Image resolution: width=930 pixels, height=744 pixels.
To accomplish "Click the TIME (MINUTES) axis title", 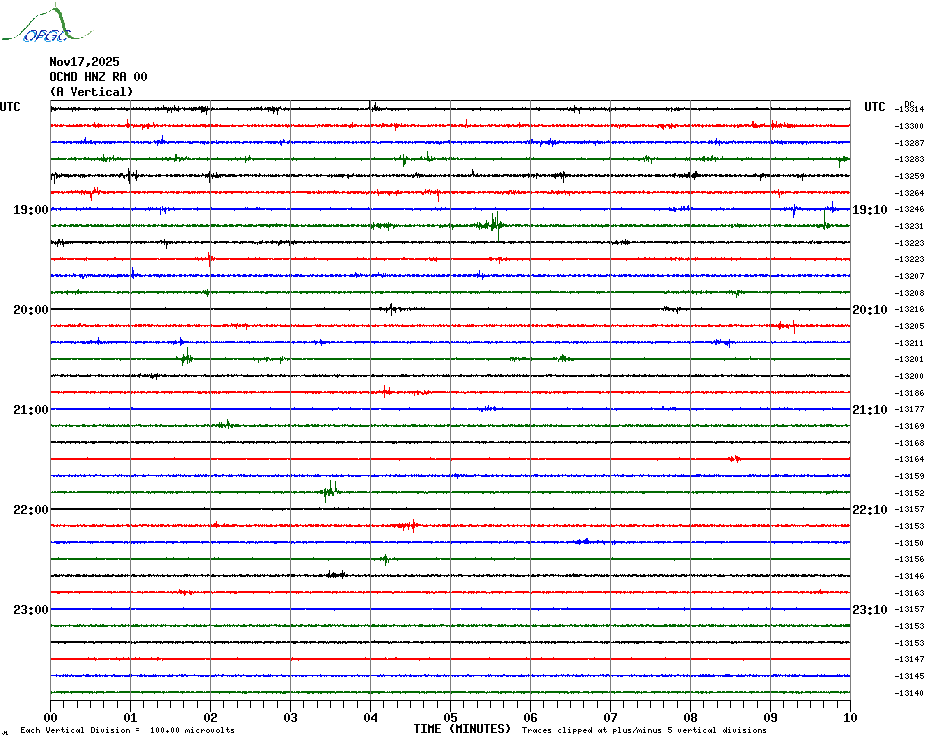I will coord(462,729).
